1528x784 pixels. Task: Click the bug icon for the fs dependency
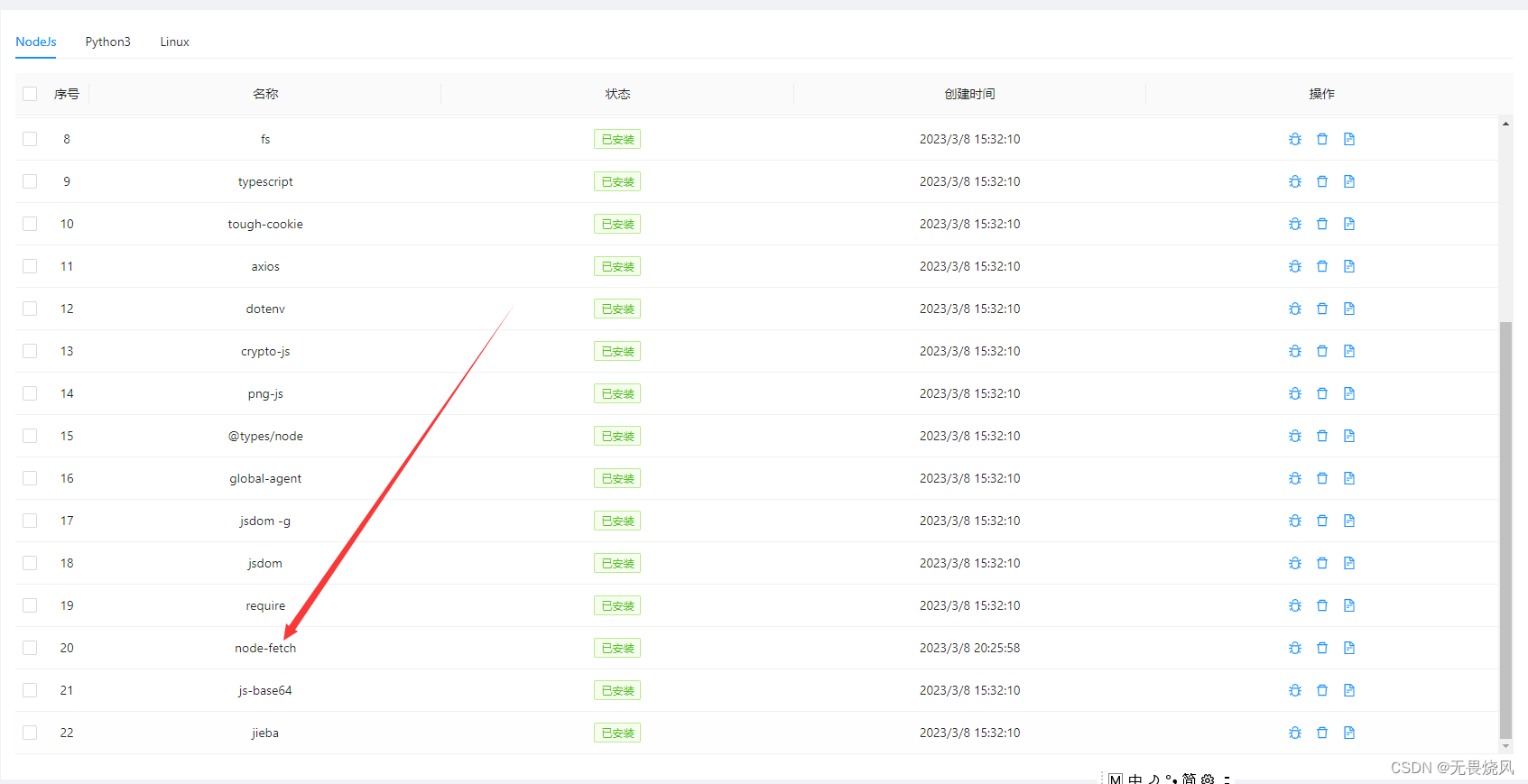(1295, 139)
